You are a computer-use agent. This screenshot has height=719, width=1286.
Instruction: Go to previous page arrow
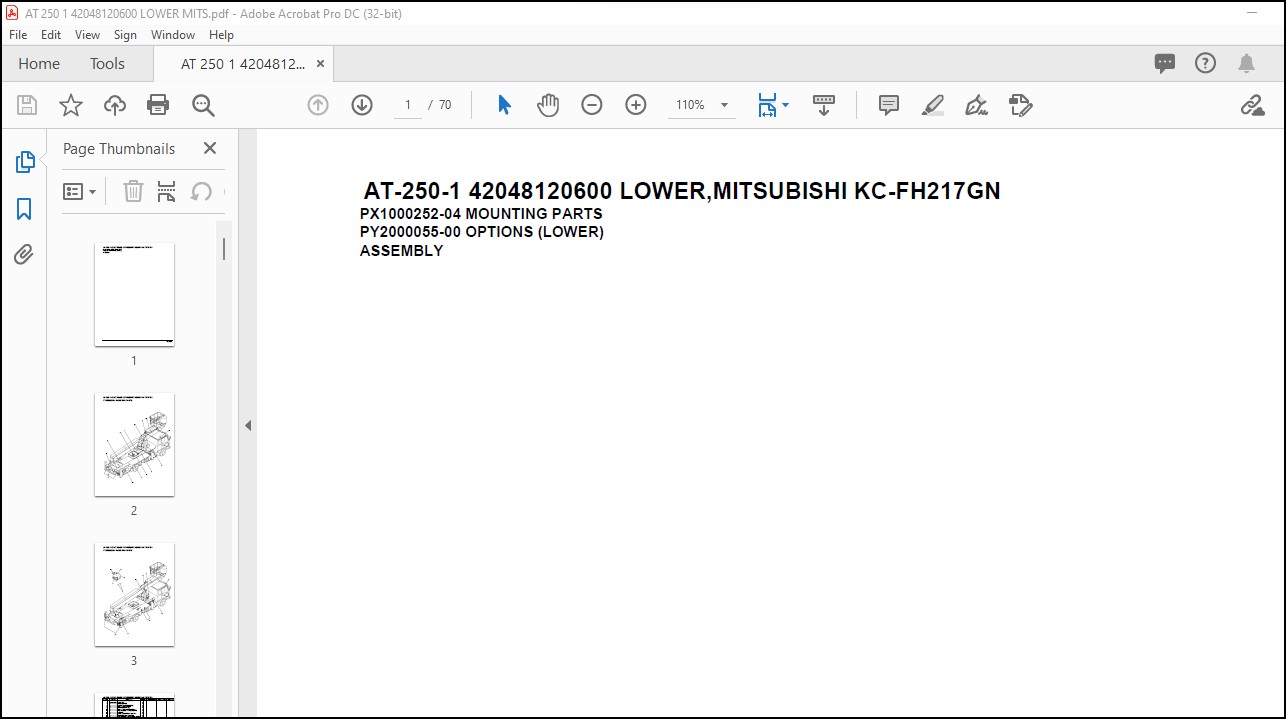[x=318, y=105]
